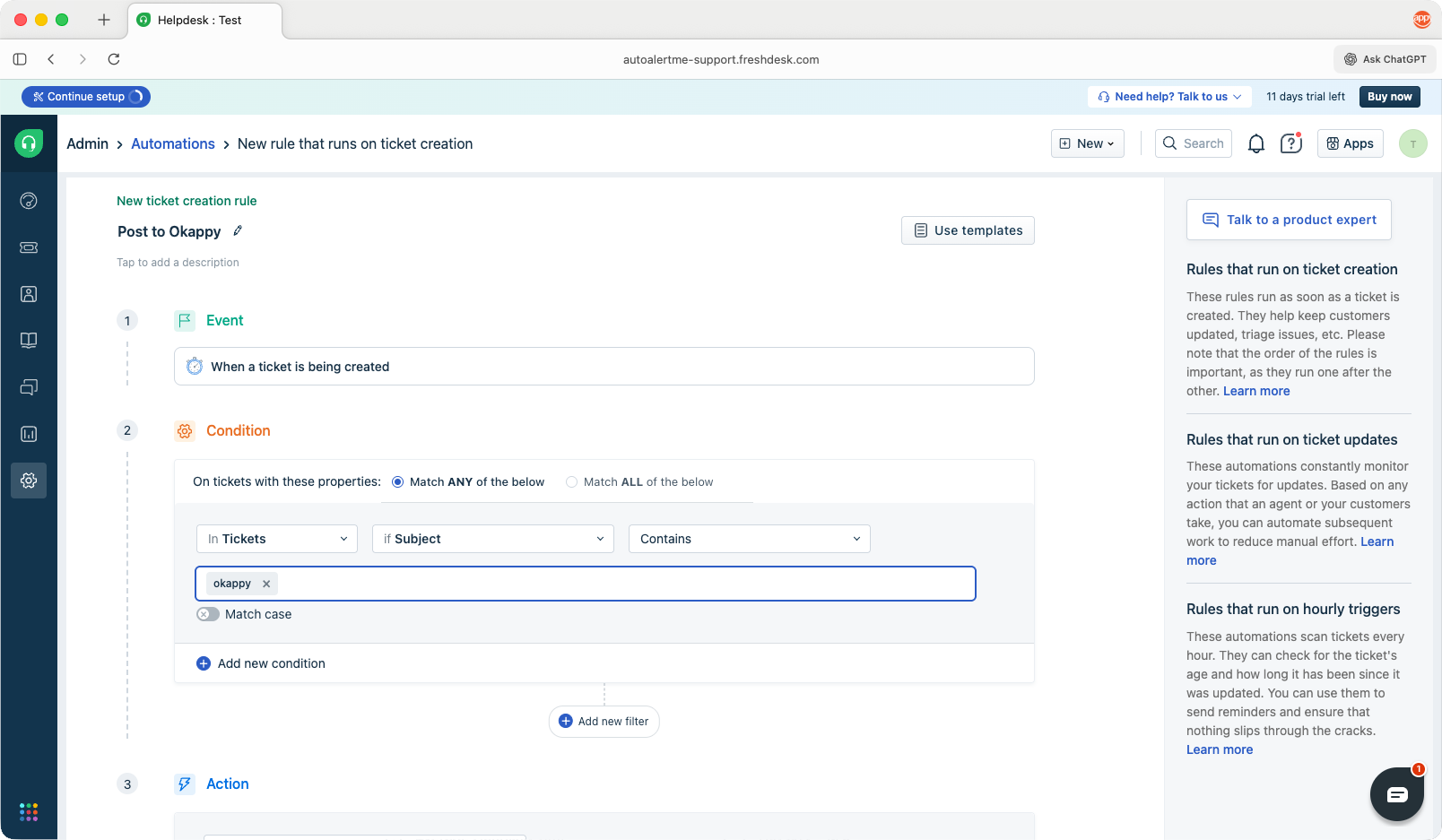Open the dashboard icon in sidebar
Viewport: 1442px width, 840px height.
click(29, 201)
